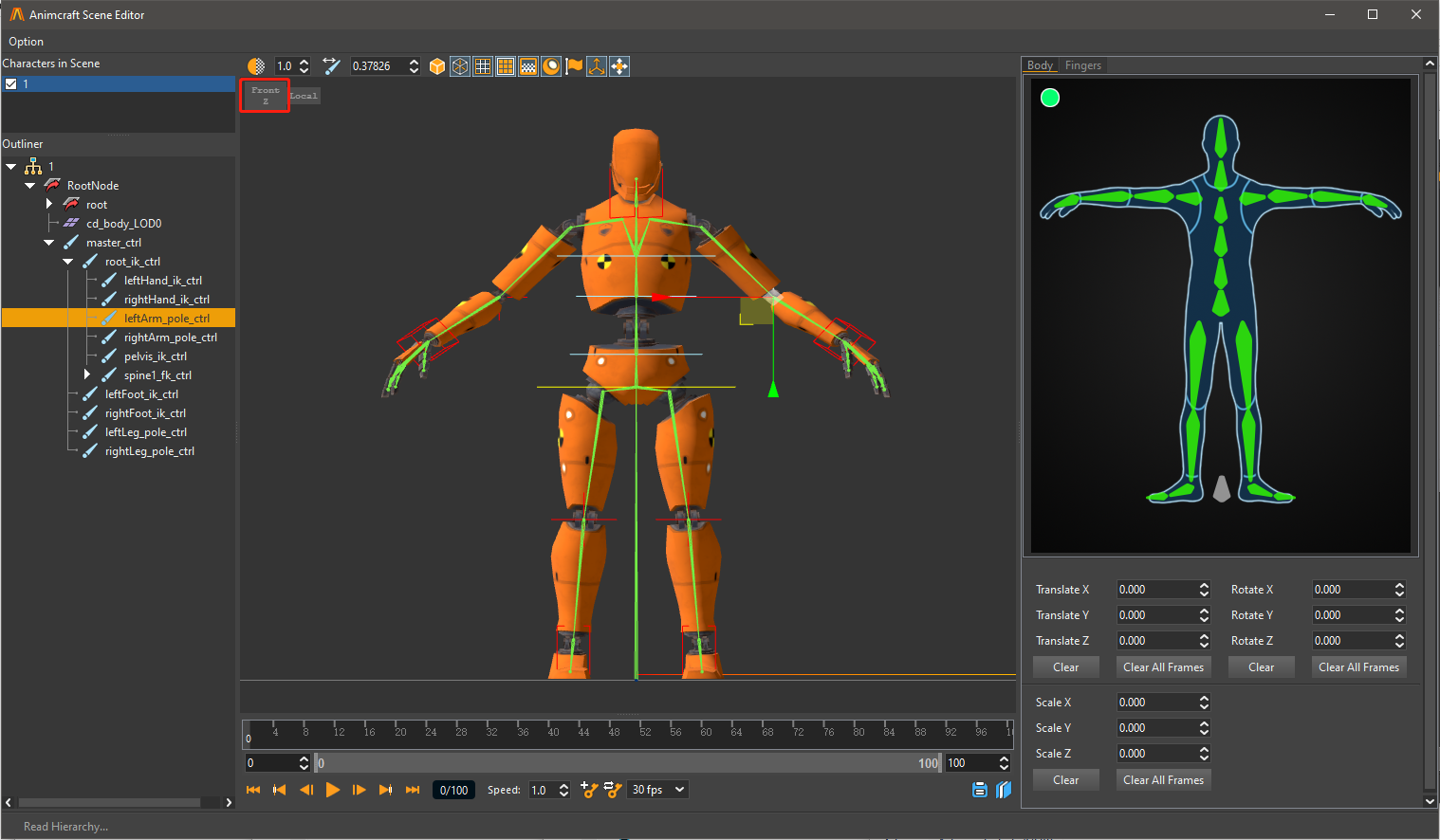Click Clear All Frames under Rotate
This screenshot has height=840, width=1440.
(x=1358, y=667)
